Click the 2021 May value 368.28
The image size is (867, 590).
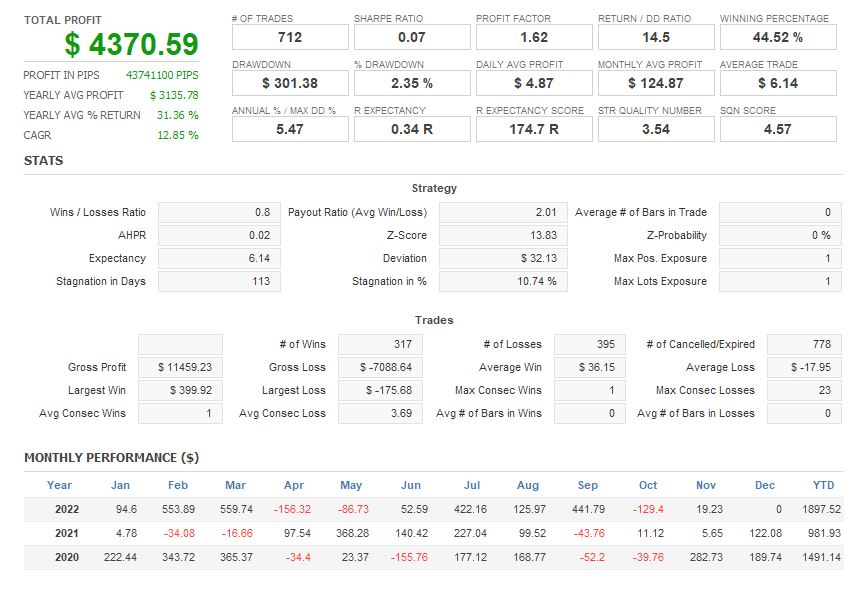[x=351, y=533]
